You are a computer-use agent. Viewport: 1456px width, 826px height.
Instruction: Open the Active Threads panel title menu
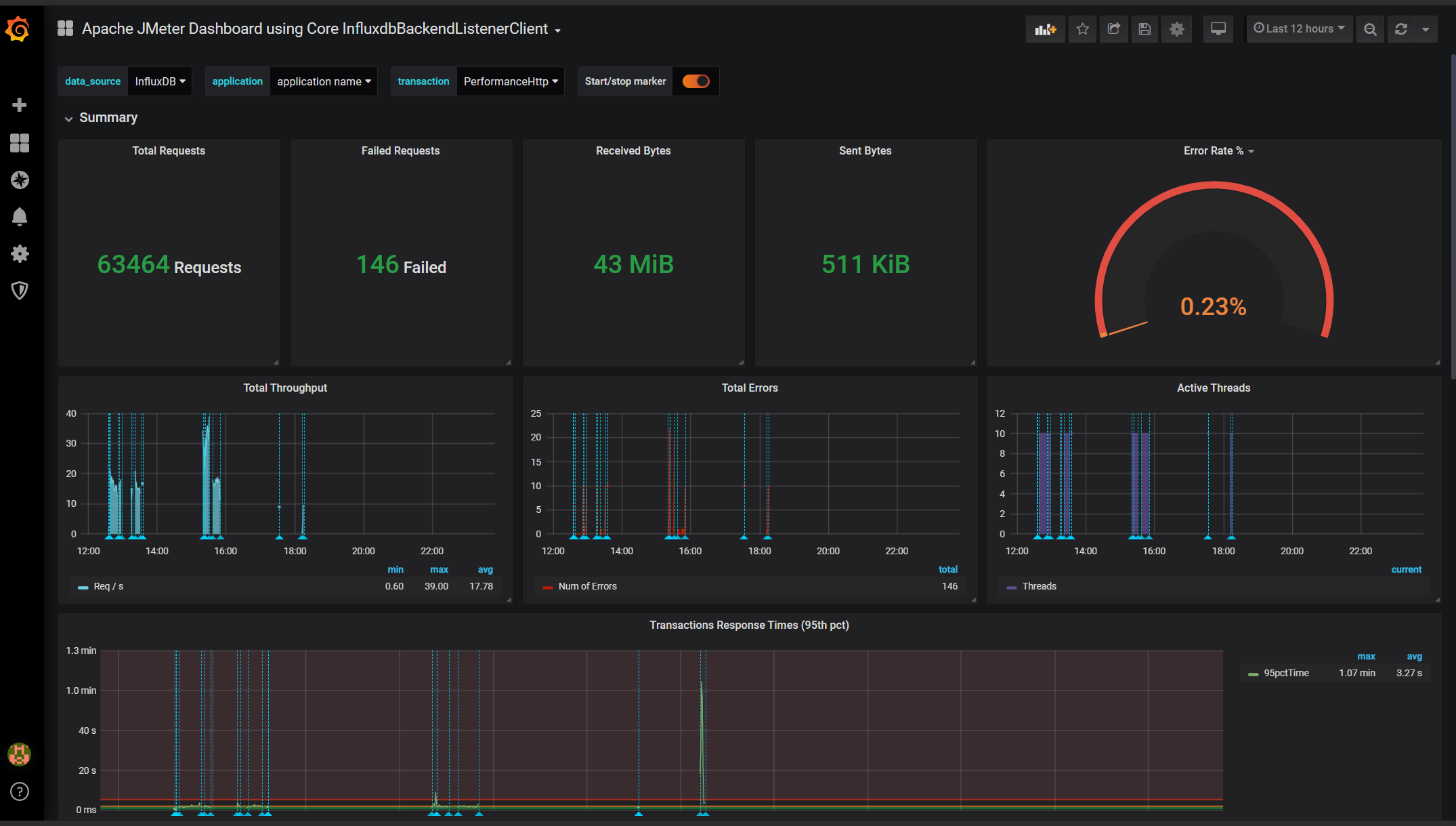tap(1214, 388)
